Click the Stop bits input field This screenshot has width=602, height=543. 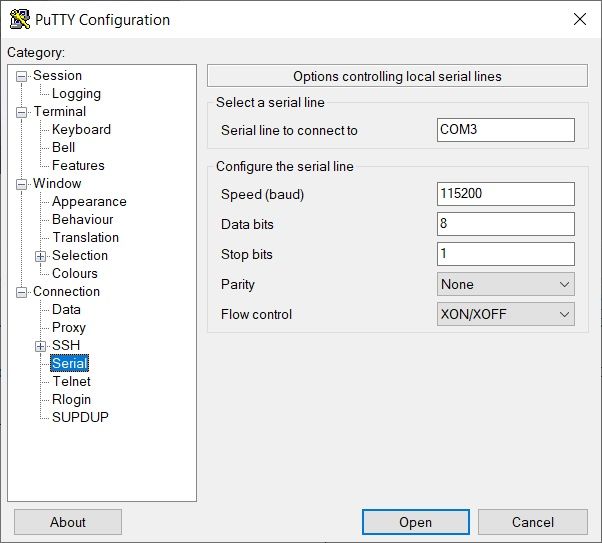pyautogui.click(x=506, y=254)
